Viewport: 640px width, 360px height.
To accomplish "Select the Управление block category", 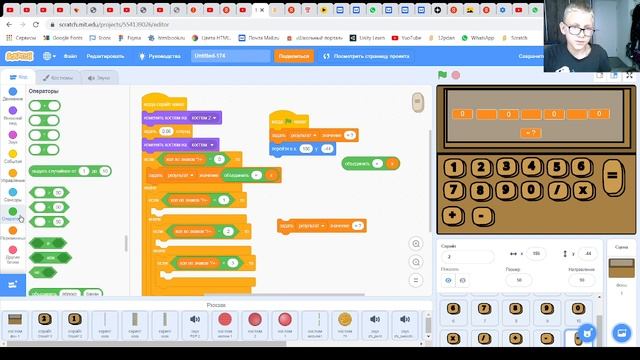I will [x=13, y=176].
